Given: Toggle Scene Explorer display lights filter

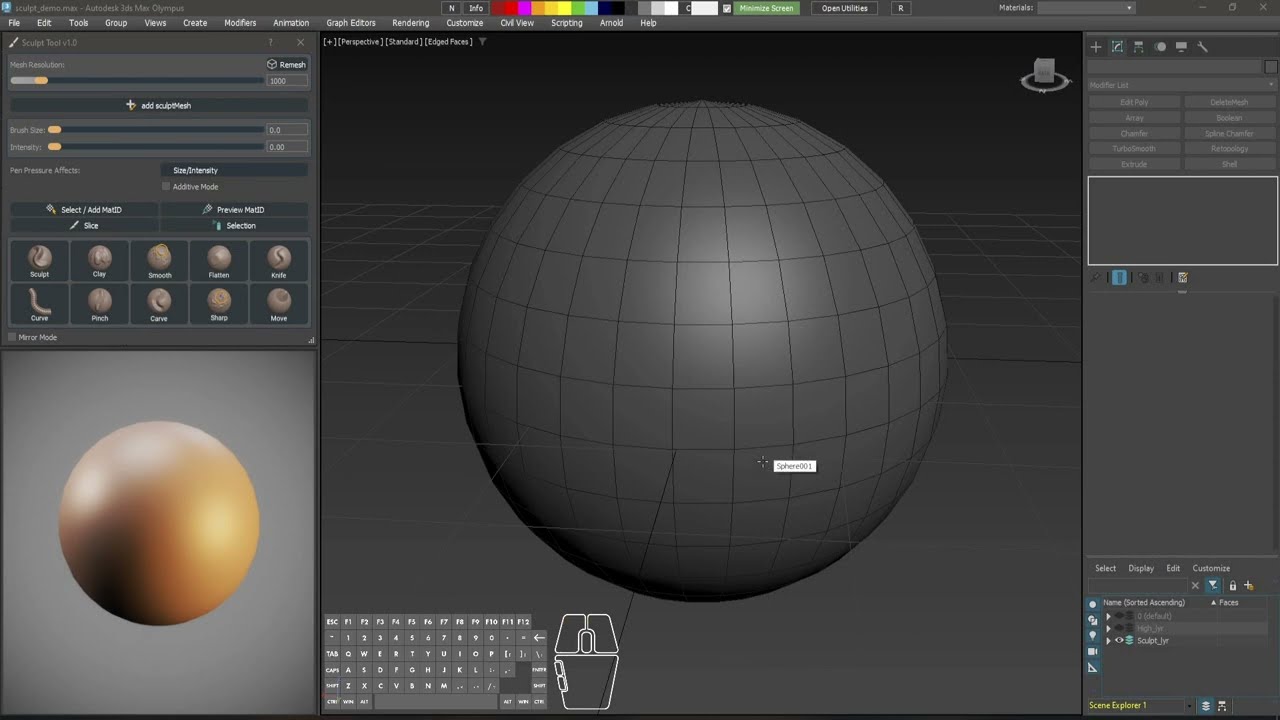Looking at the screenshot, I should point(1092,636).
